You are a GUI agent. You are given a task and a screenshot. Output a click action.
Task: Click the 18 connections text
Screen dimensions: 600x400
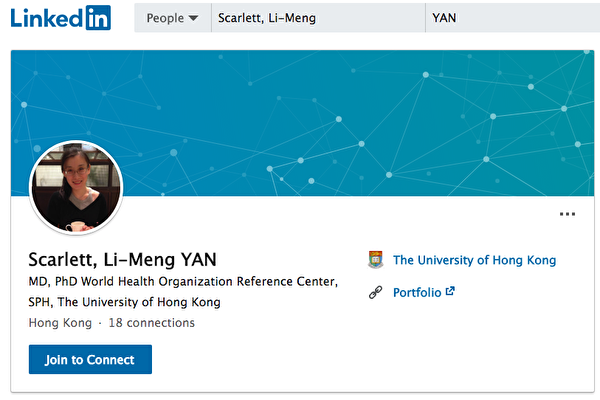coord(151,323)
